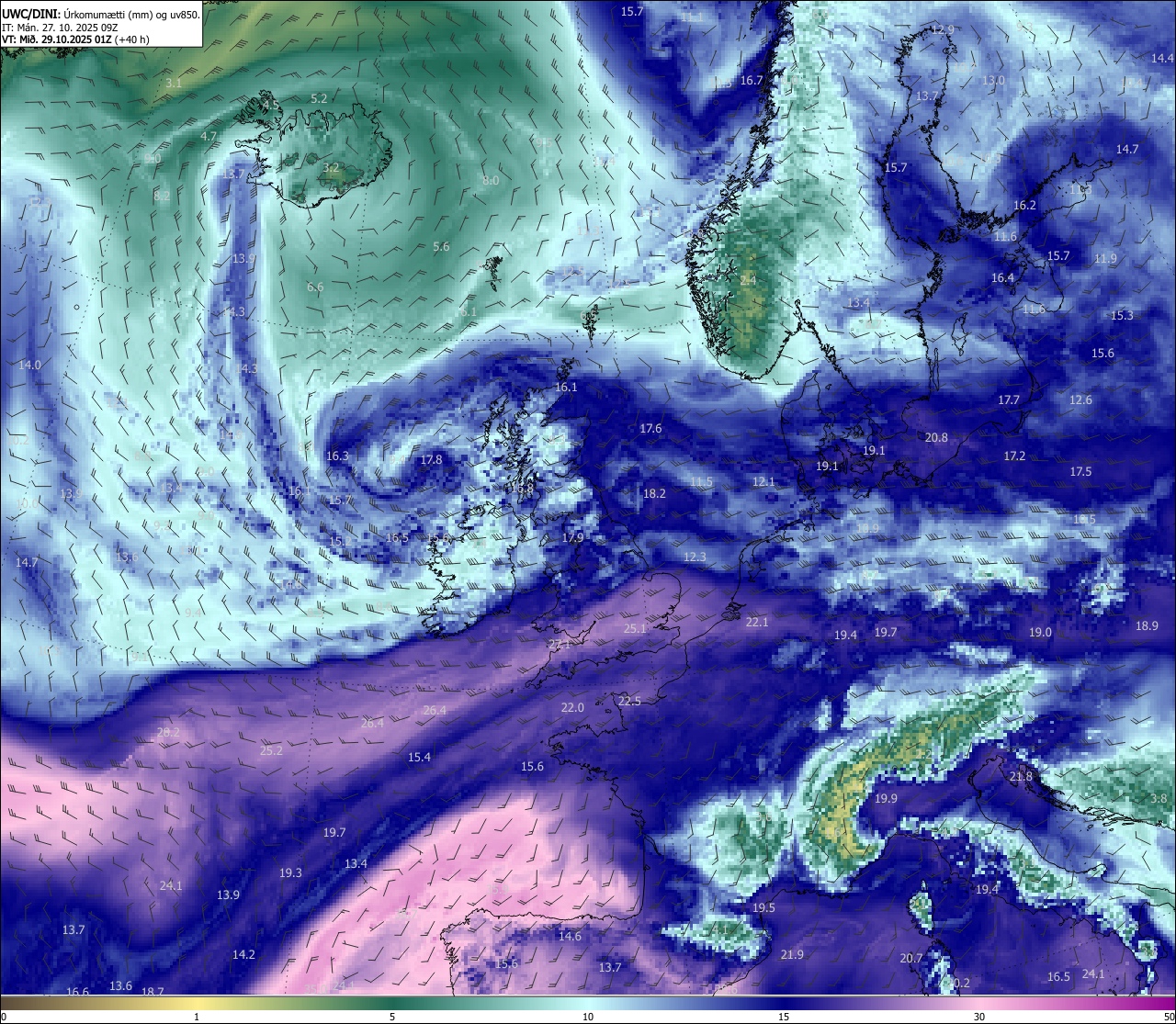
Task: Click the 14.4 value label
Action: pos(1162,59)
